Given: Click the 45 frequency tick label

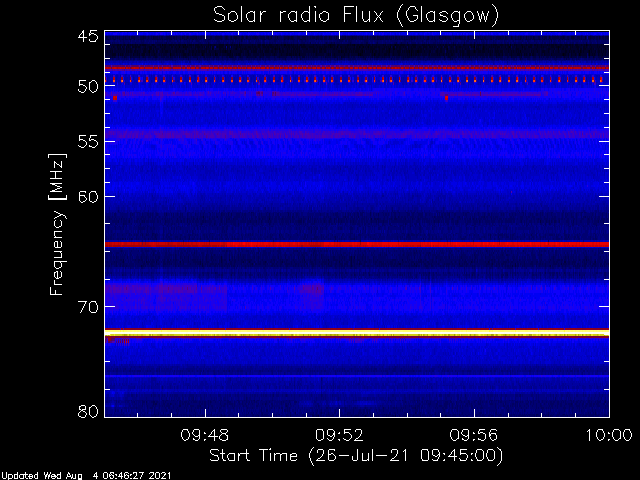Looking at the screenshot, I should (88, 37).
